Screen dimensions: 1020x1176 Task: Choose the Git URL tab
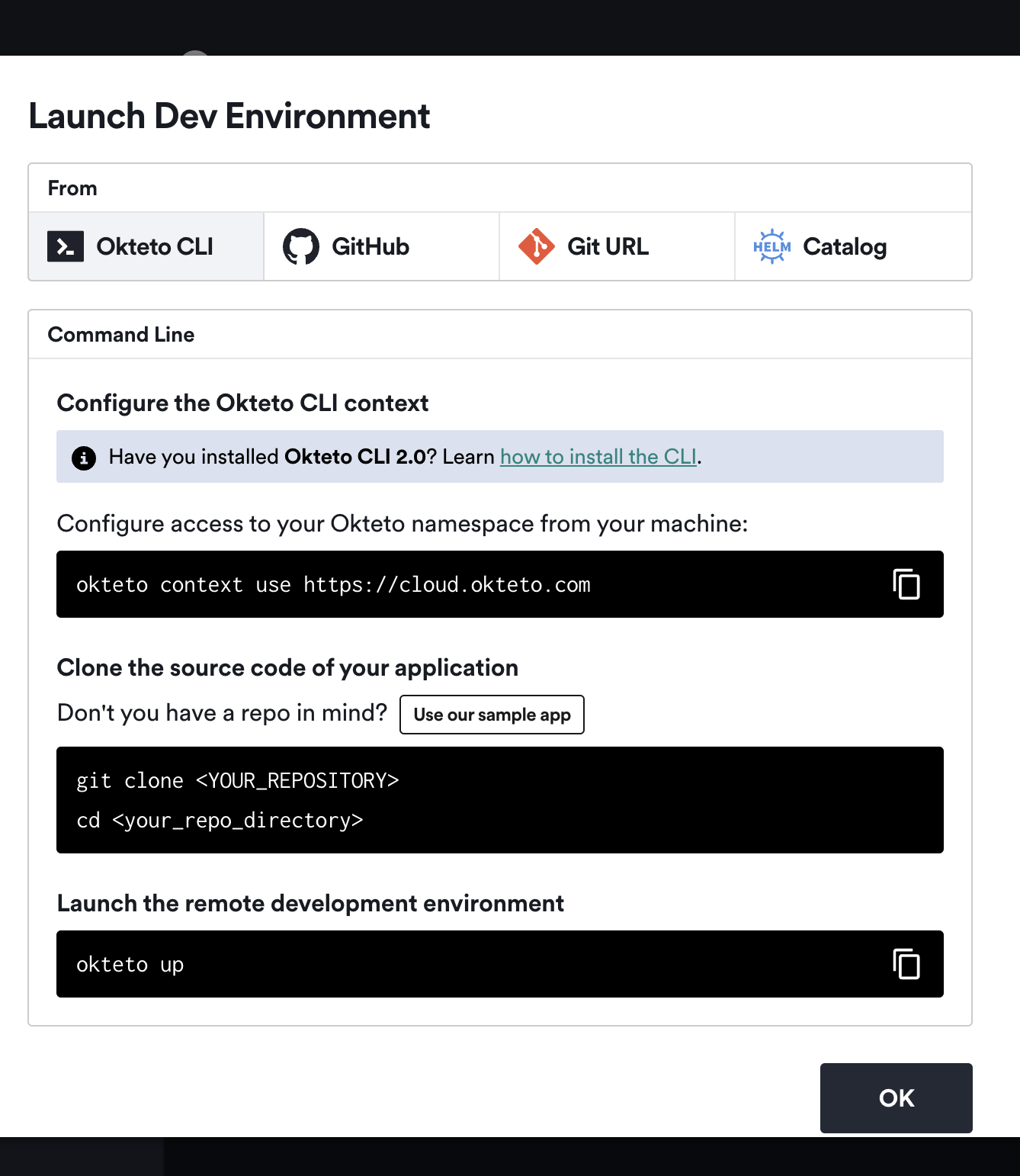pyautogui.click(x=617, y=246)
